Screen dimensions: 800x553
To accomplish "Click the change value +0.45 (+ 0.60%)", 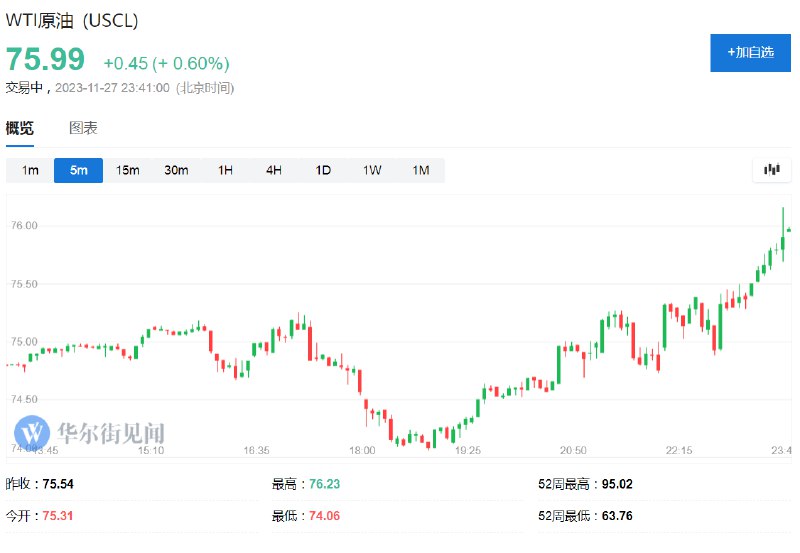I will (166, 63).
